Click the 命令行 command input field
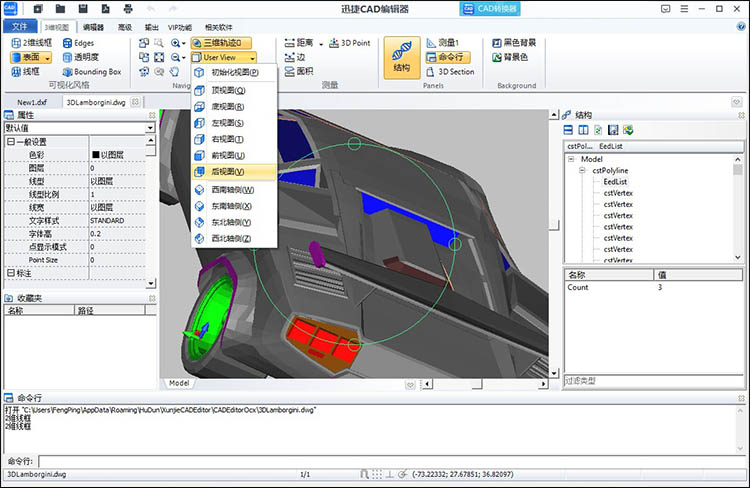Viewport: 750px width, 488px height. [x=391, y=461]
